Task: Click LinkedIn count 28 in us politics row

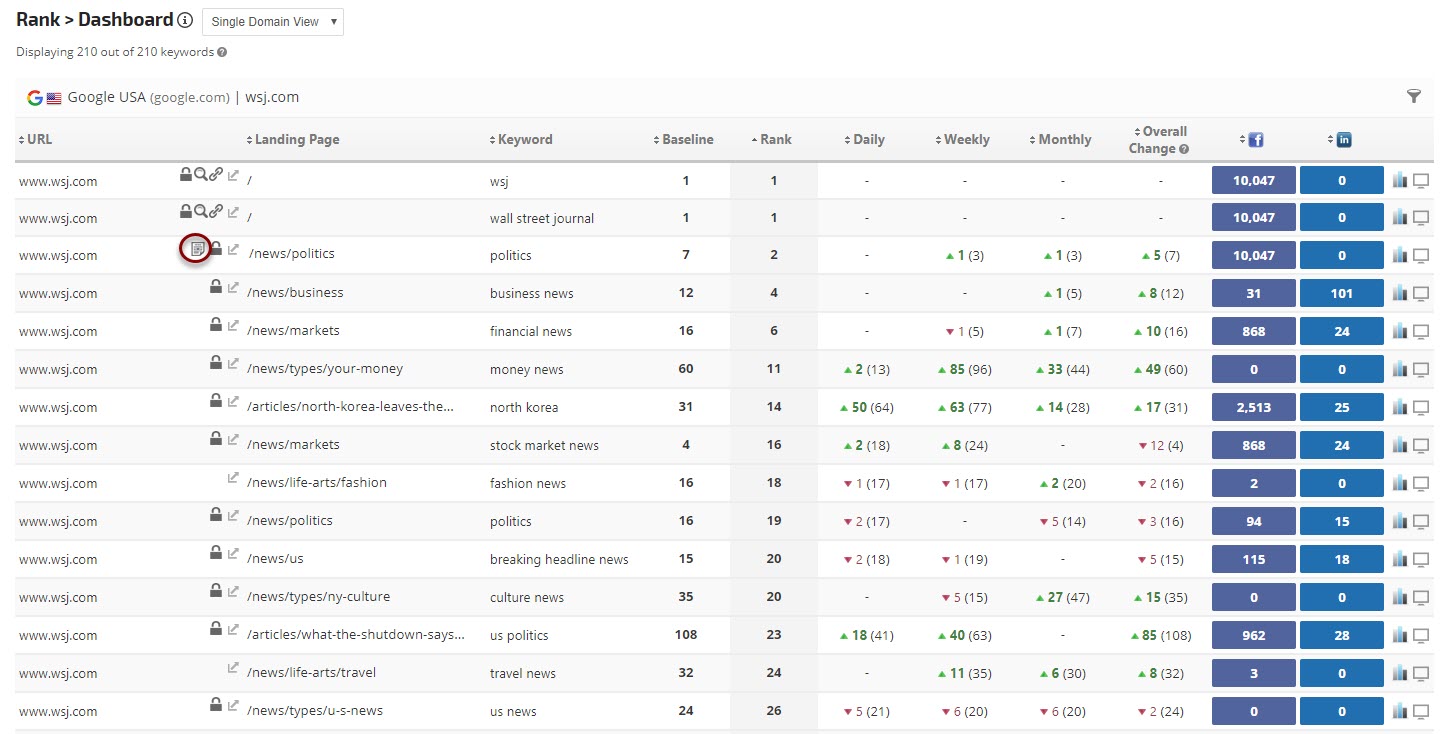Action: pos(1342,636)
